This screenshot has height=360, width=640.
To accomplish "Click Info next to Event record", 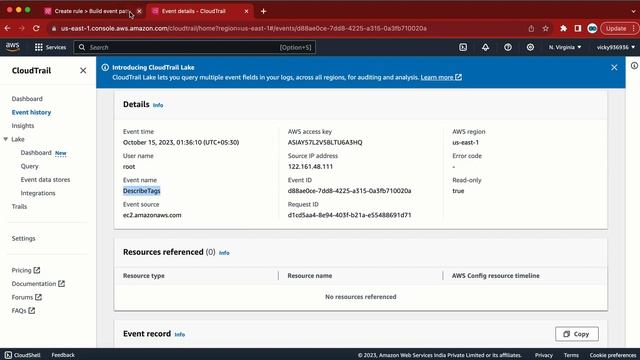I will click(x=180, y=334).
